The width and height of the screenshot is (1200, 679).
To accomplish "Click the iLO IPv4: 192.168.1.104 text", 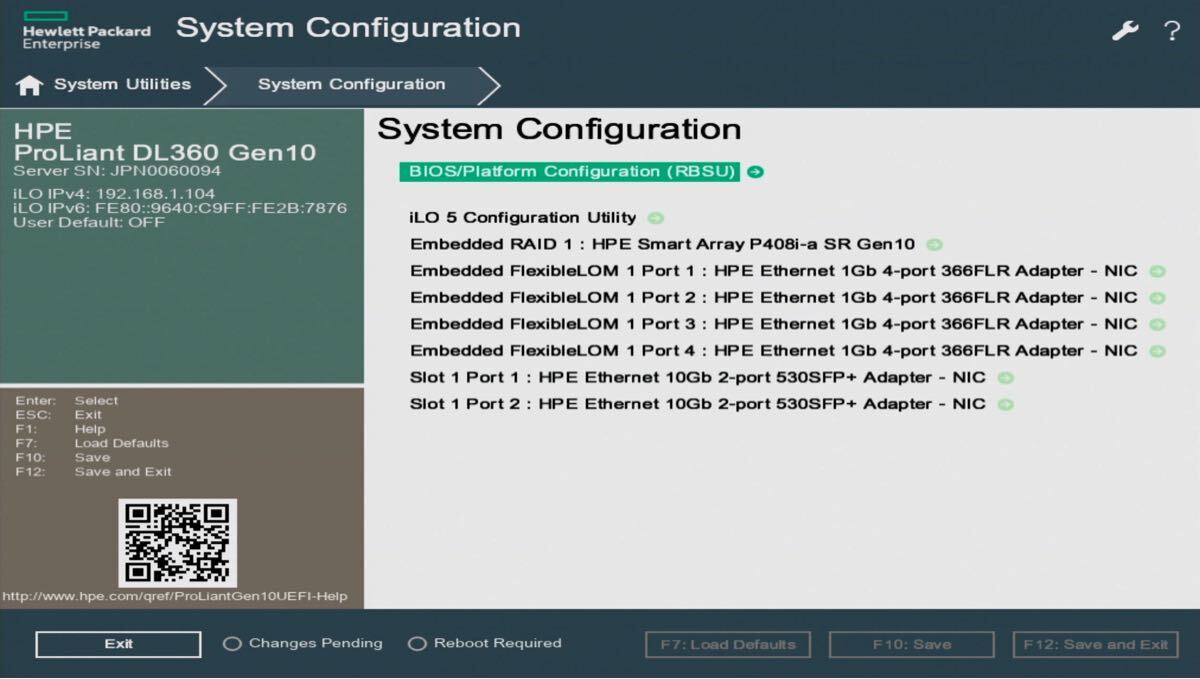I will [114, 194].
